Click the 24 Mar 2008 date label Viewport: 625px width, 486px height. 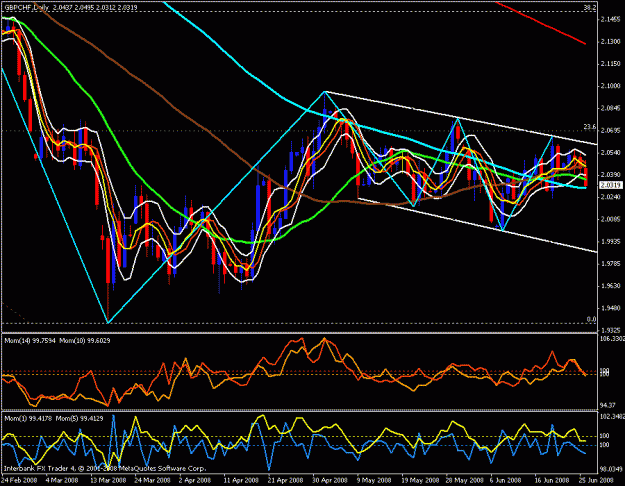pos(152,480)
